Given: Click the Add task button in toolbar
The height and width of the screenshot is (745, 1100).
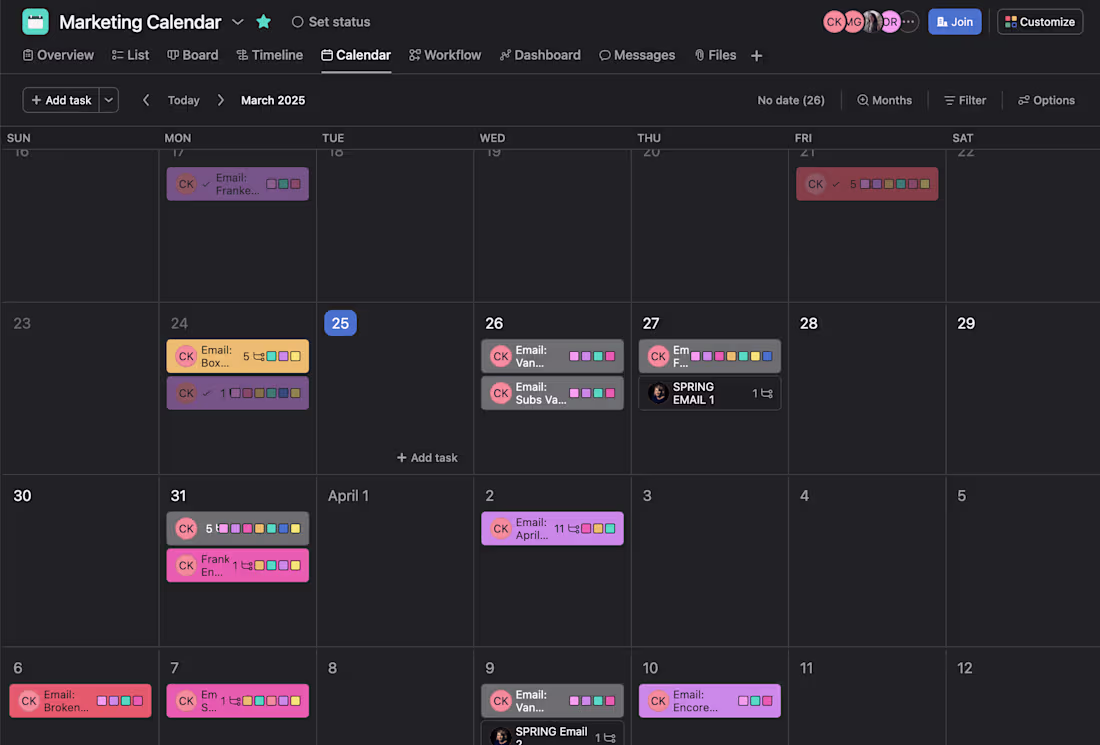Looking at the screenshot, I should tap(61, 100).
